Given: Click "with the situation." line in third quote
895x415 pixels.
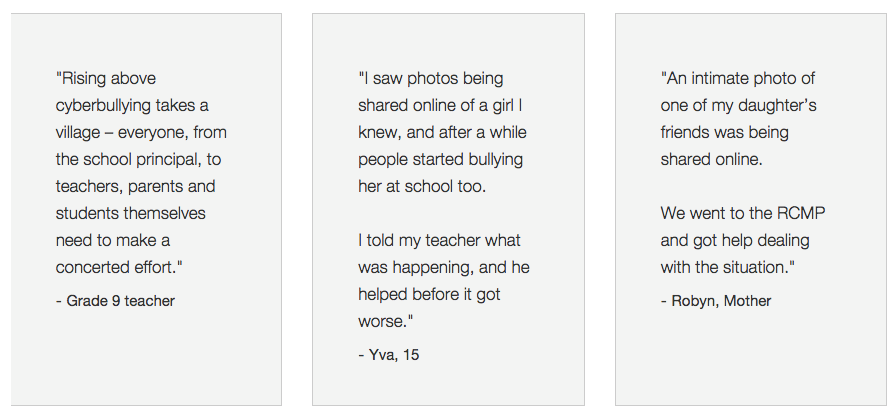Looking at the screenshot, I should coord(728,267).
